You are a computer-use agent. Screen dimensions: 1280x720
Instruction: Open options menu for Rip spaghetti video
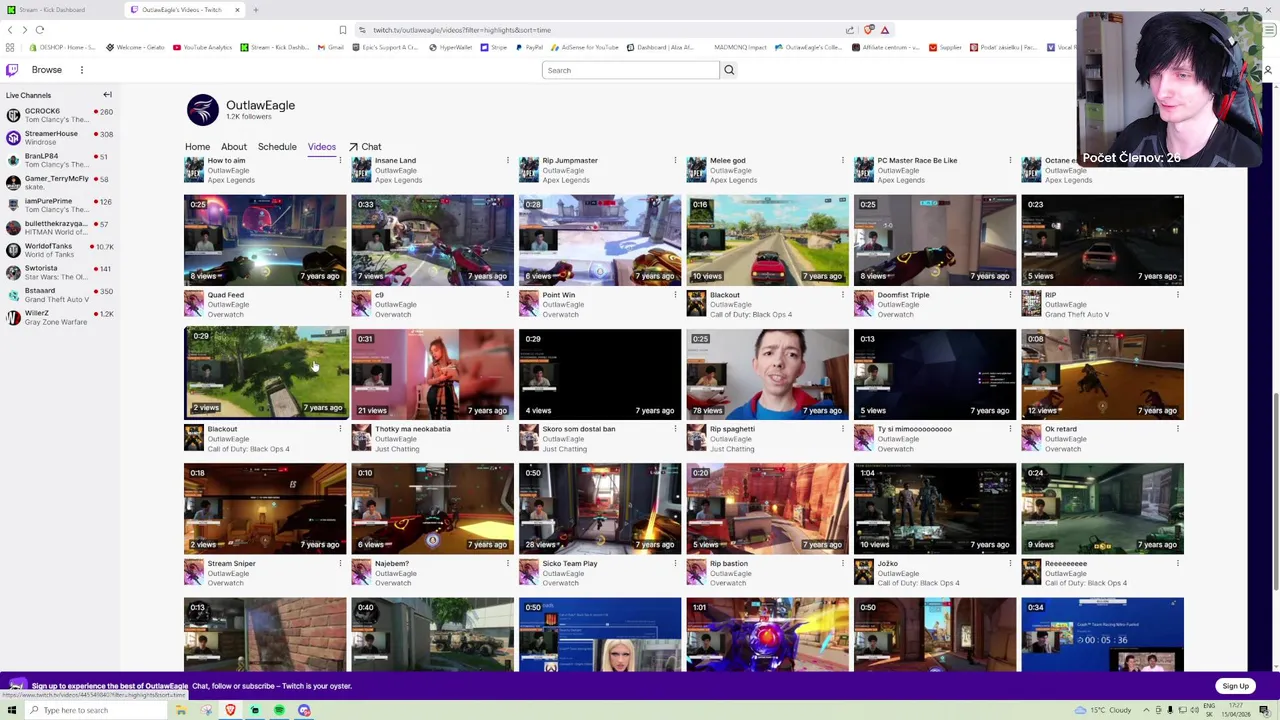[x=842, y=429]
